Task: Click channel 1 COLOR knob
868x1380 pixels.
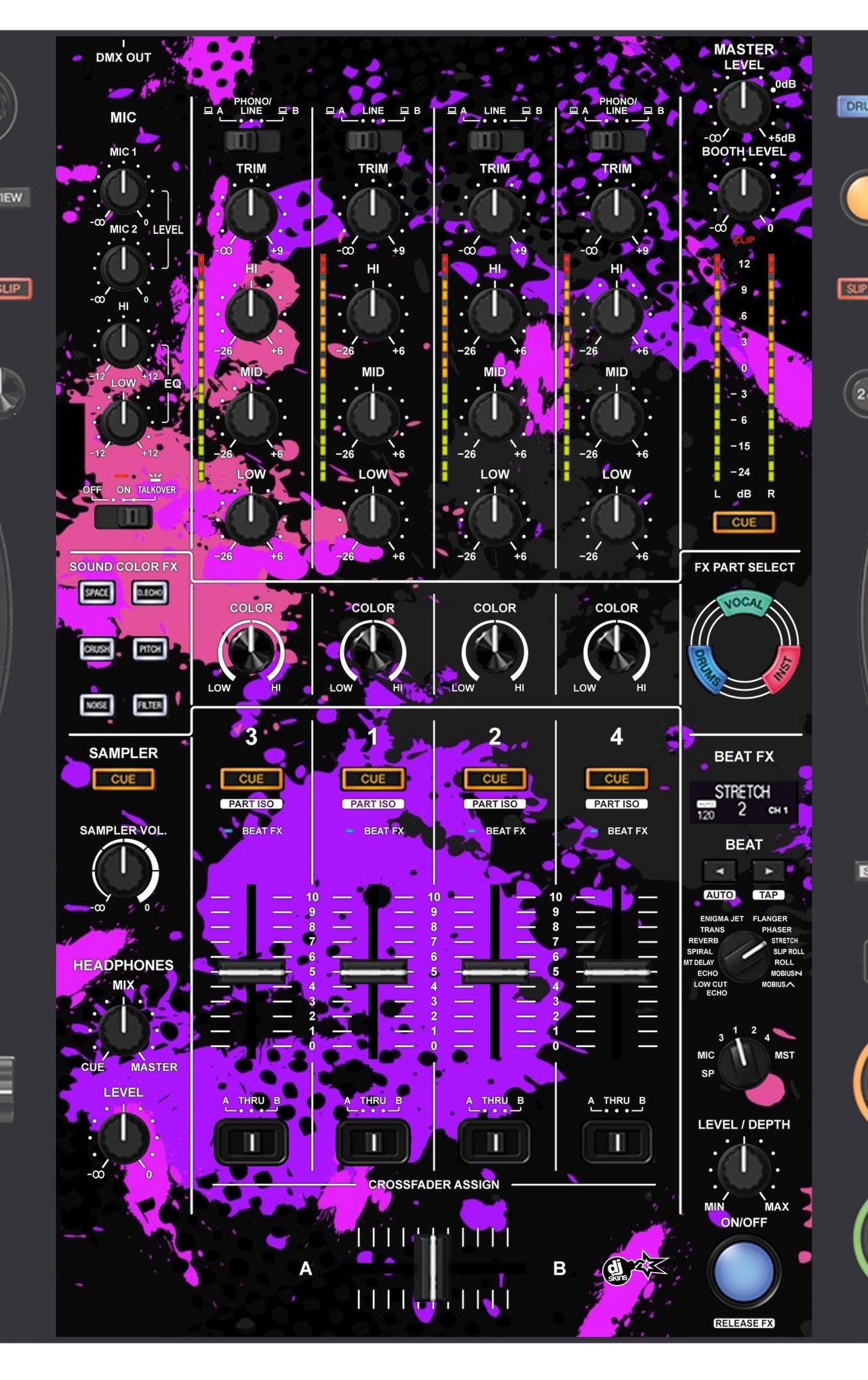Action: pyautogui.click(x=373, y=651)
